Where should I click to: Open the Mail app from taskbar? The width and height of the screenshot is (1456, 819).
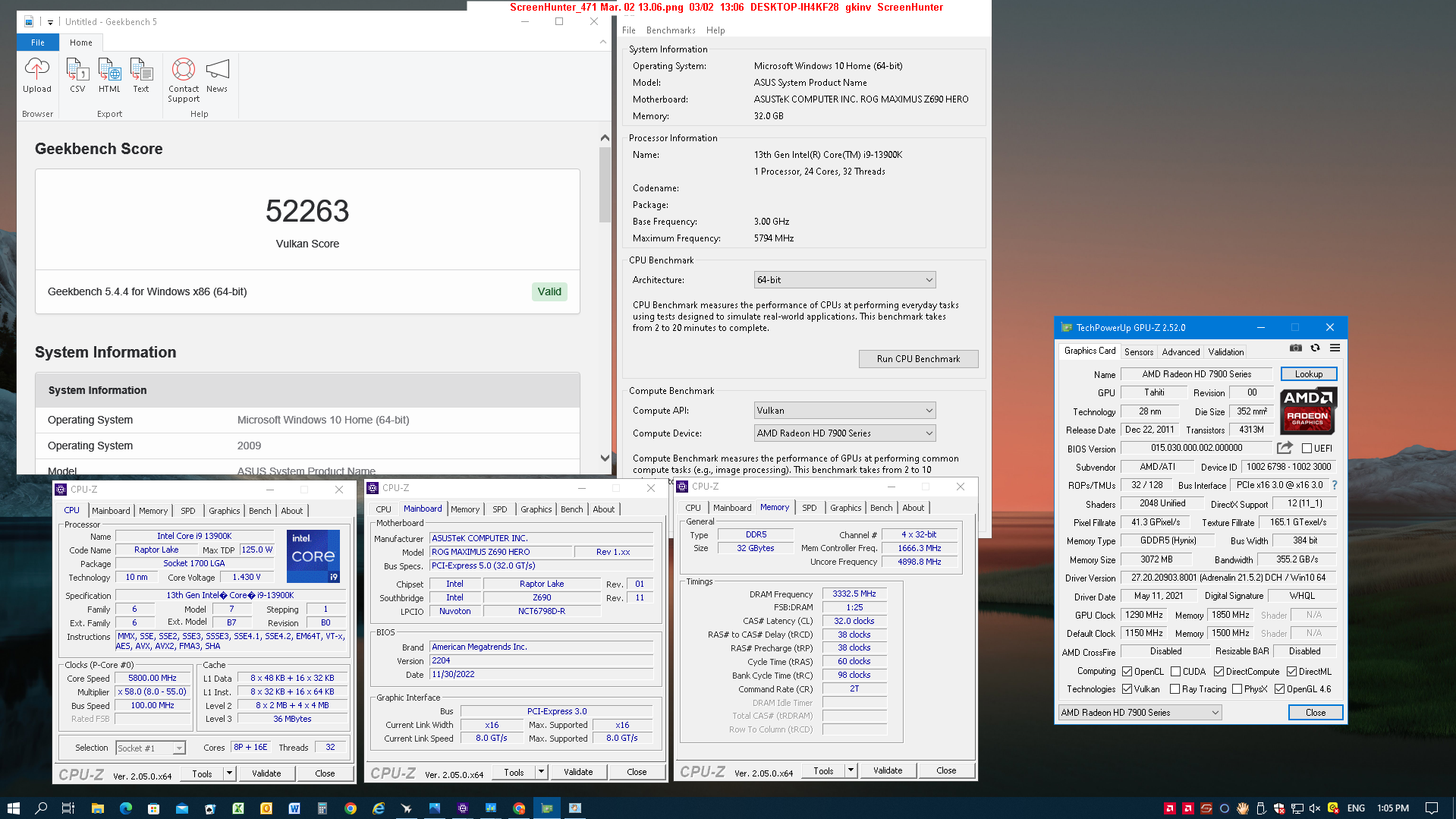182,808
